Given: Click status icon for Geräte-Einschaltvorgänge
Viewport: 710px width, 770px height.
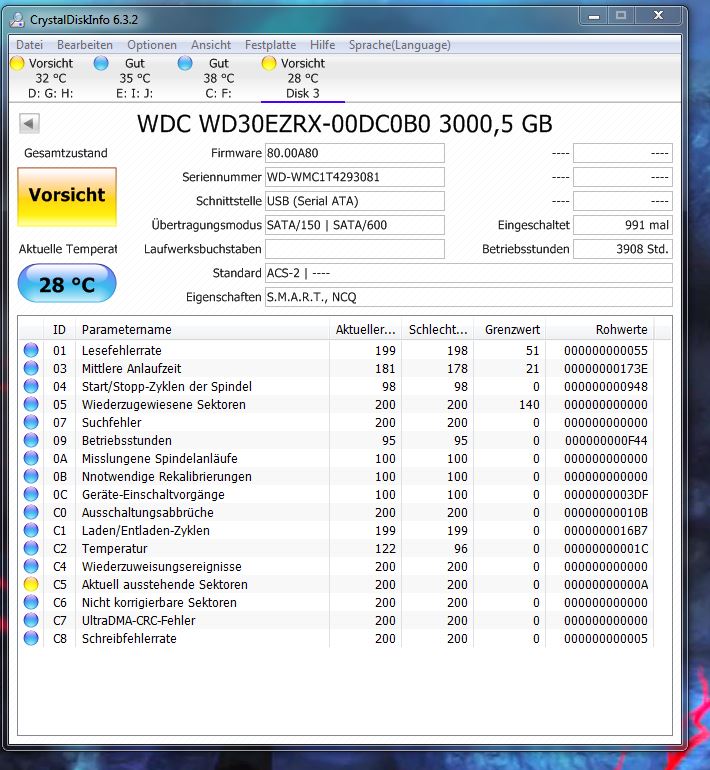Looking at the screenshot, I should click(x=31, y=495).
